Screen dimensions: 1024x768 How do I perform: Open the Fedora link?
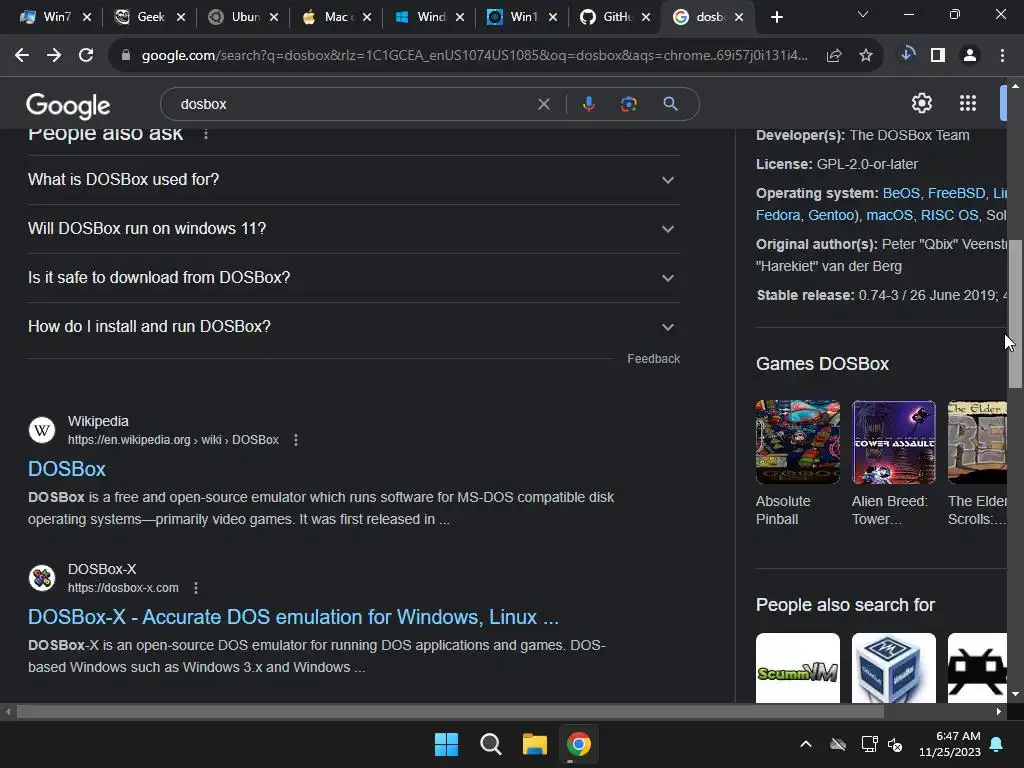tap(778, 215)
